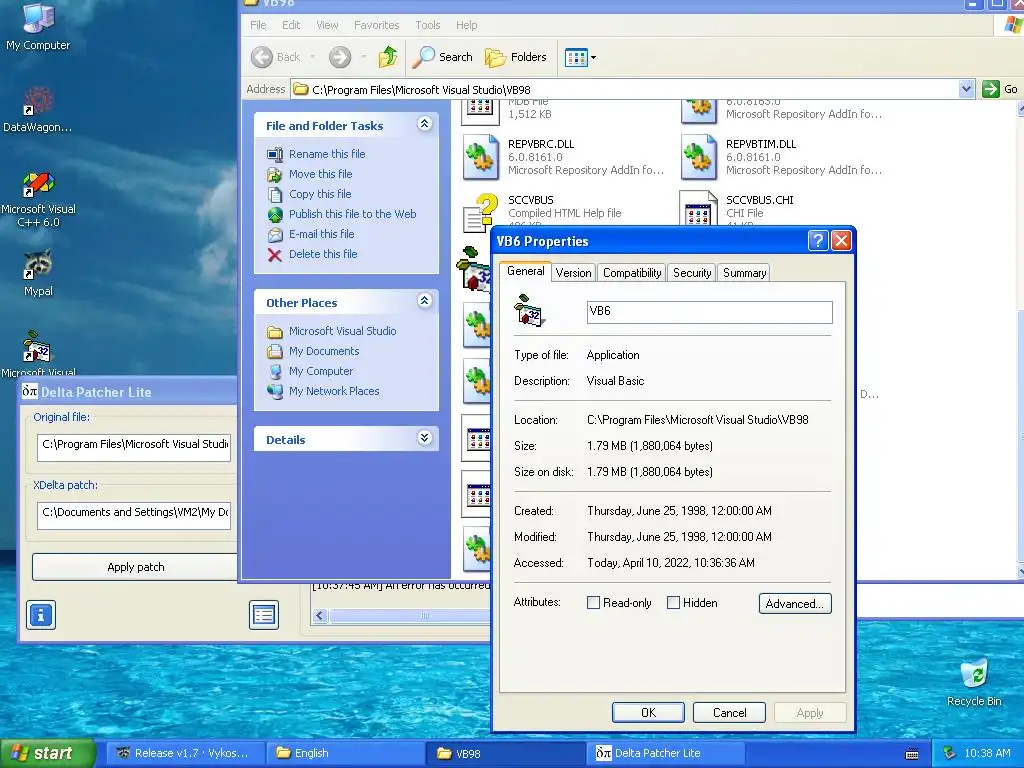The image size is (1024, 768).
Task: Open the Mypal browser shortcut
Action: (38, 273)
